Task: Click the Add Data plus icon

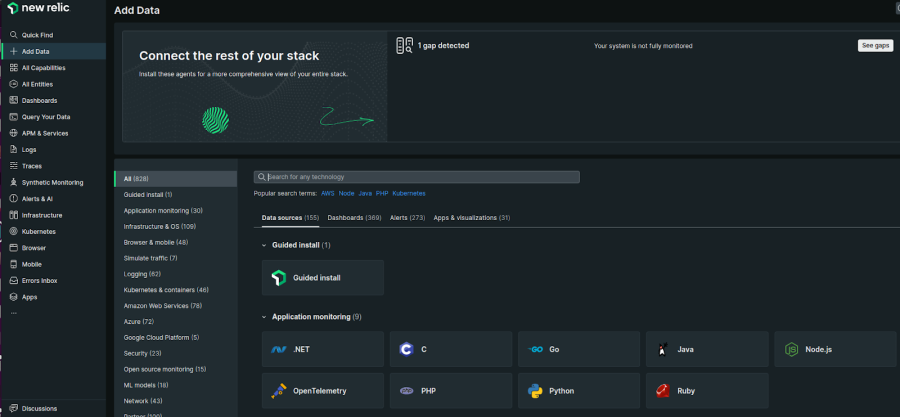Action: point(14,52)
